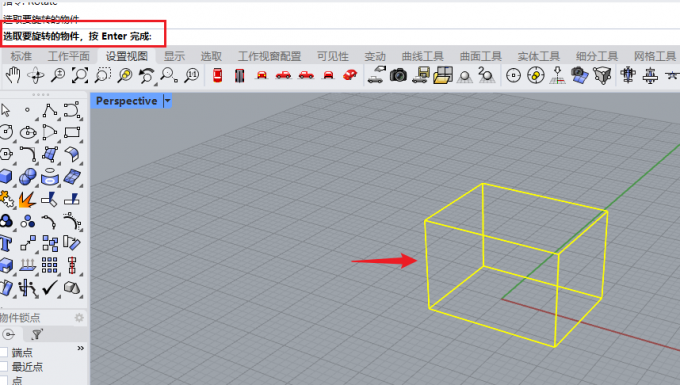Expand the osnap panel chevron
This screenshot has height=385, width=680.
[81, 348]
